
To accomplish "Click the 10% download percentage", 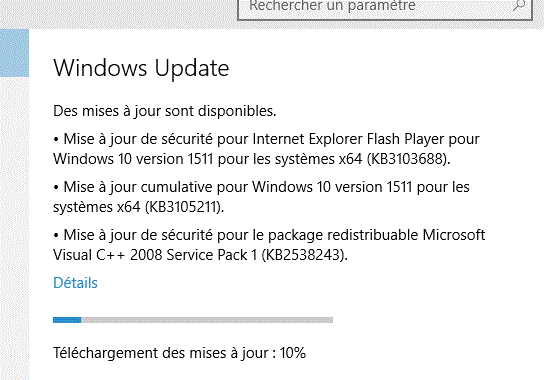I will click(293, 353).
